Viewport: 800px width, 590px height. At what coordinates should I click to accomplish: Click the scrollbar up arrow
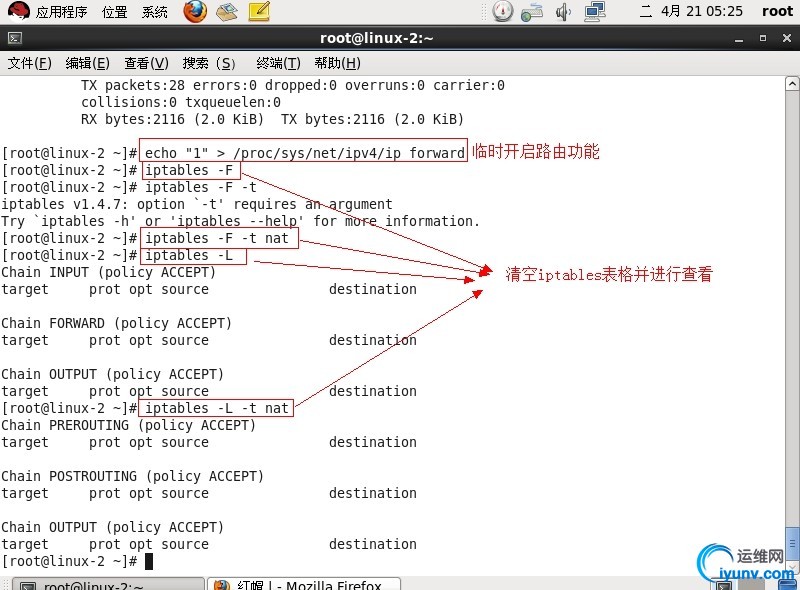tap(792, 84)
